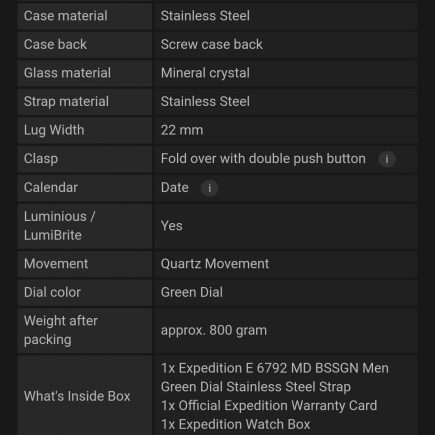Select the What's Inside Box label
The image size is (435, 435).
click(x=77, y=396)
